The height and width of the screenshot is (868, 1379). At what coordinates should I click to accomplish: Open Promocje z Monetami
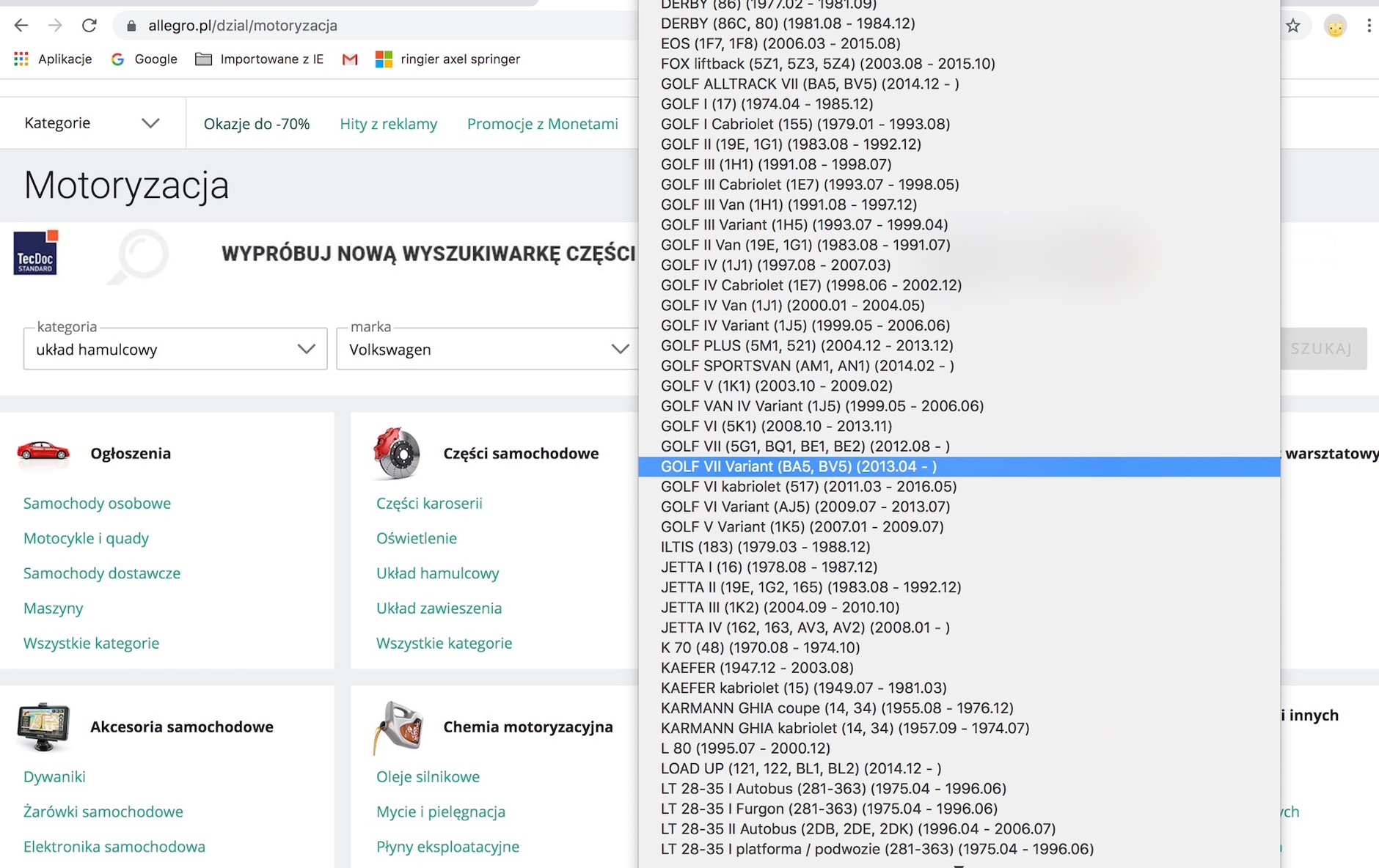pyautogui.click(x=542, y=123)
